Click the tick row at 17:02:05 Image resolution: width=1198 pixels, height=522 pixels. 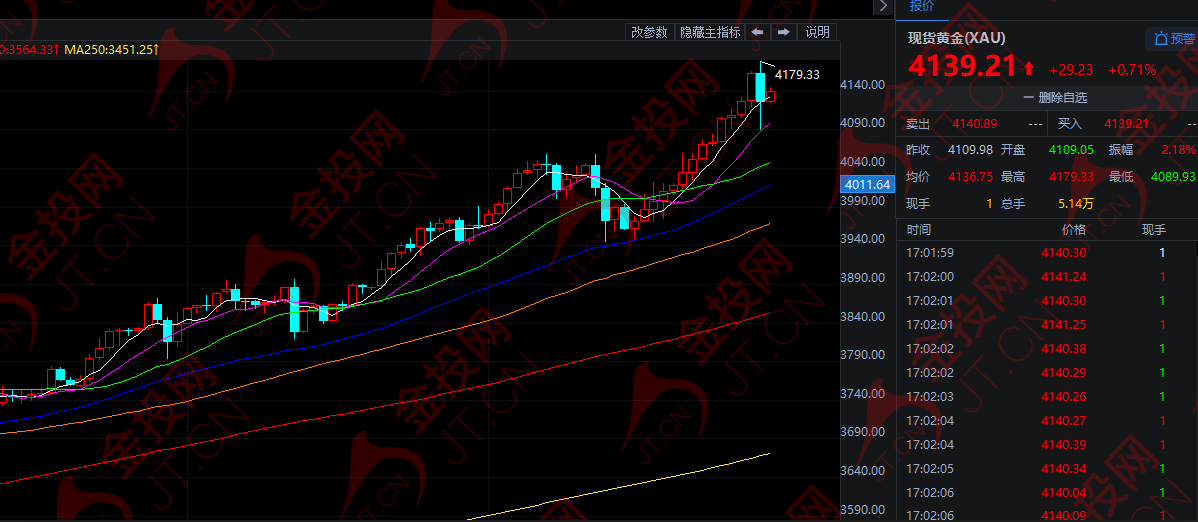coord(1047,469)
